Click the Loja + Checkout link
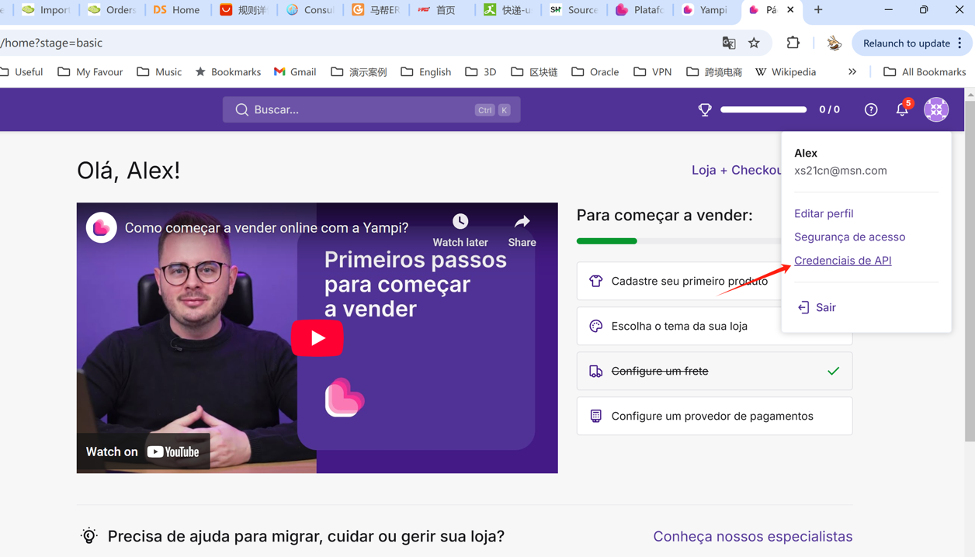Image resolution: width=977 pixels, height=558 pixels. [737, 170]
